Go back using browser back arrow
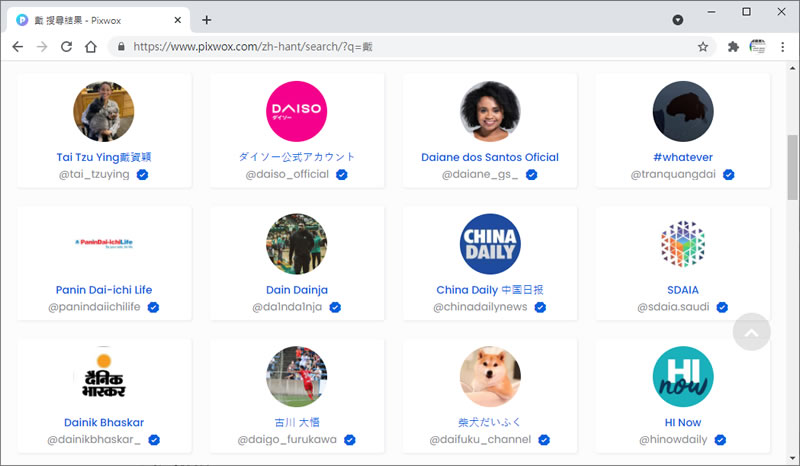The height and width of the screenshot is (466, 800). click(x=17, y=47)
